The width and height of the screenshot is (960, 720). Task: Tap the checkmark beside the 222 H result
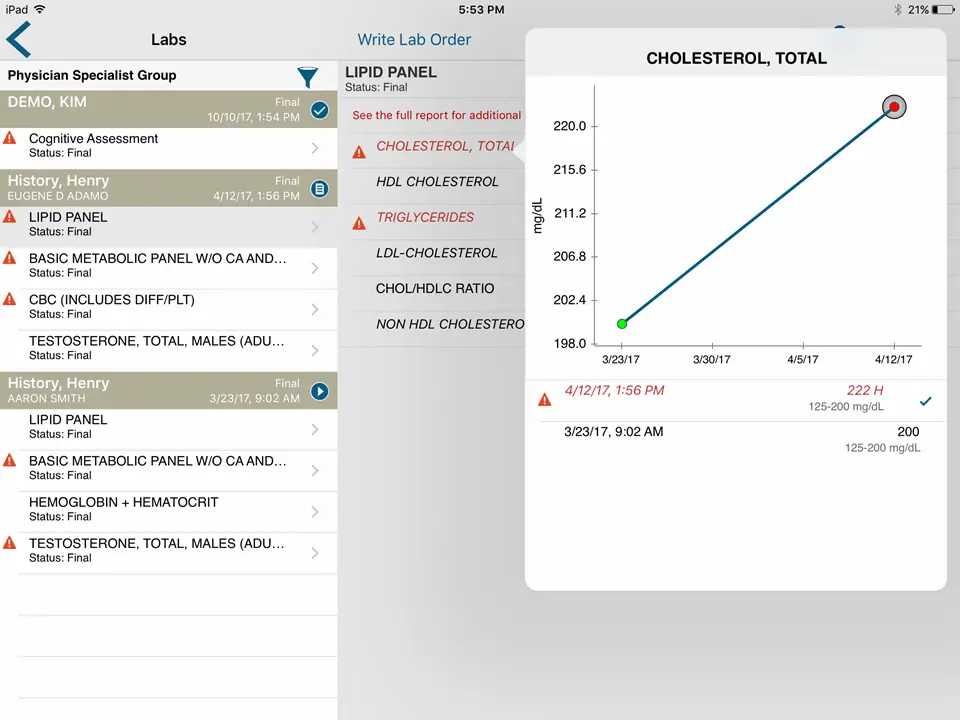(x=925, y=401)
